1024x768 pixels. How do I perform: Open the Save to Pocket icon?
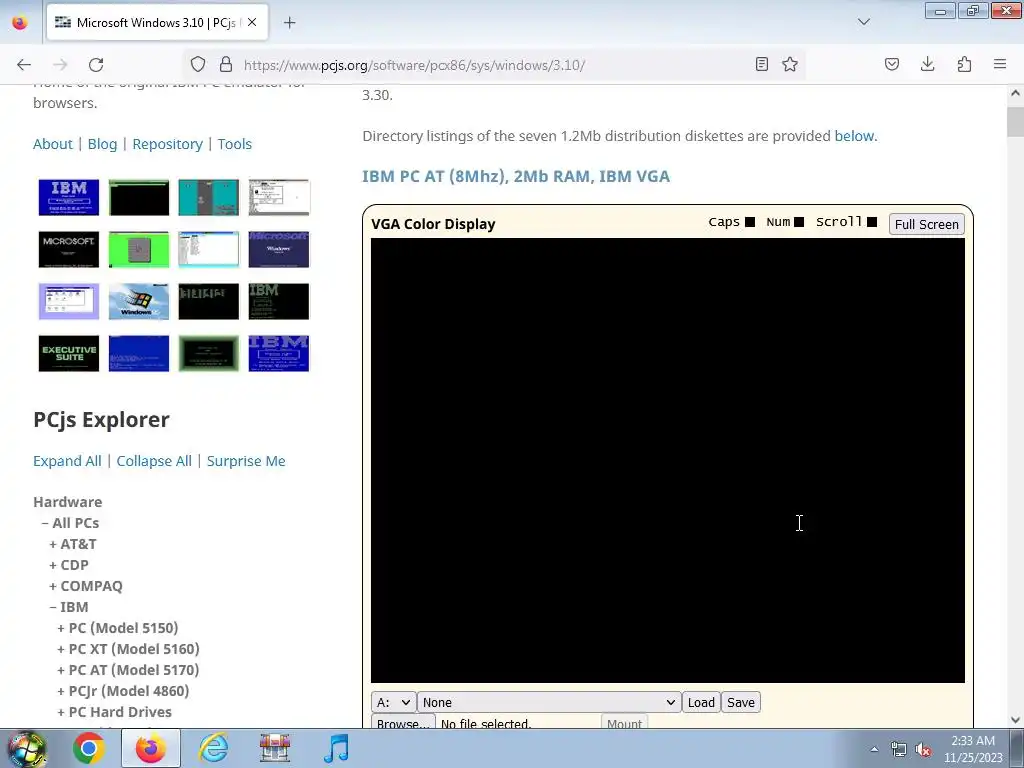(892, 64)
